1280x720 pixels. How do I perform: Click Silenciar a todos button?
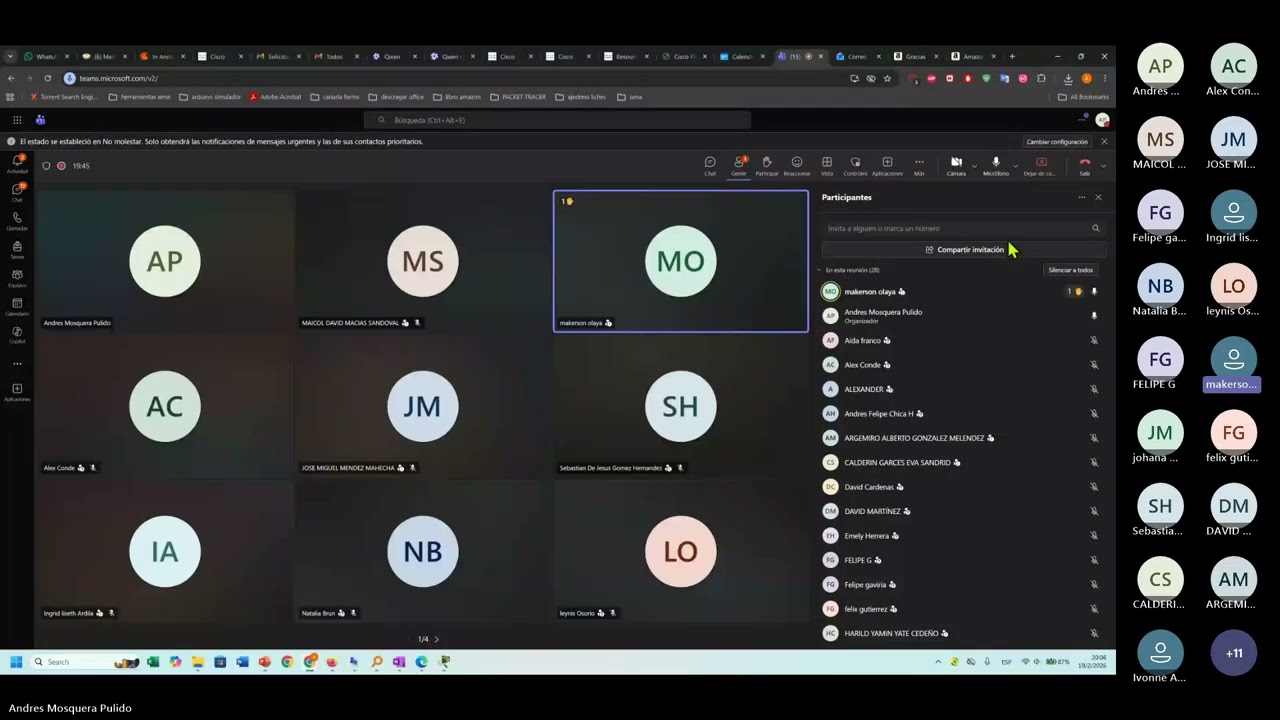(x=1071, y=270)
